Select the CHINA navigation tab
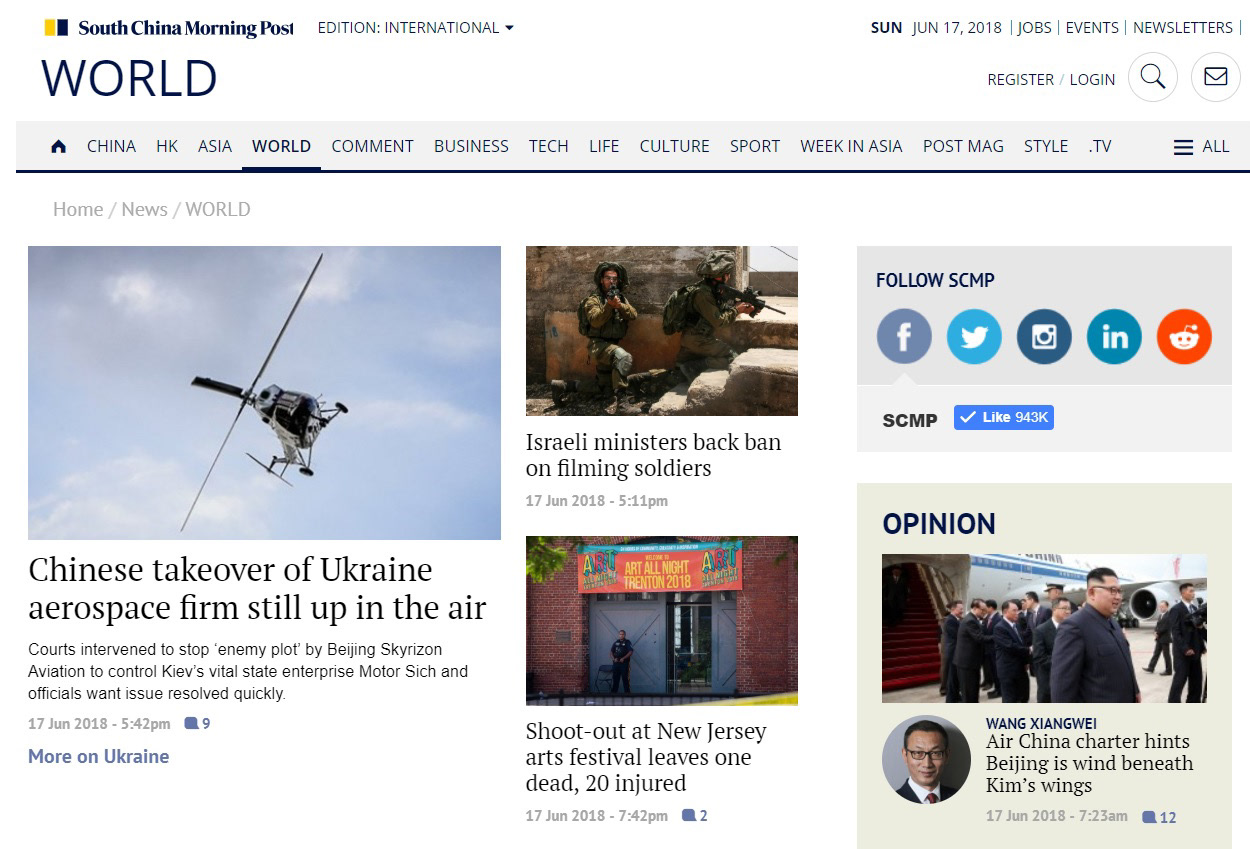 [x=111, y=146]
